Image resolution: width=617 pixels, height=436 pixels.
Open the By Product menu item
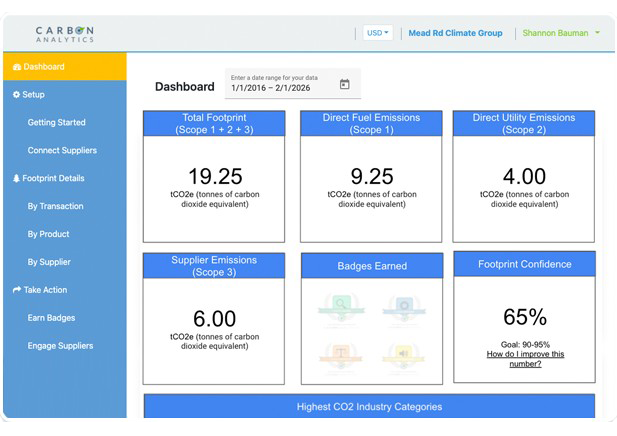[48, 235]
